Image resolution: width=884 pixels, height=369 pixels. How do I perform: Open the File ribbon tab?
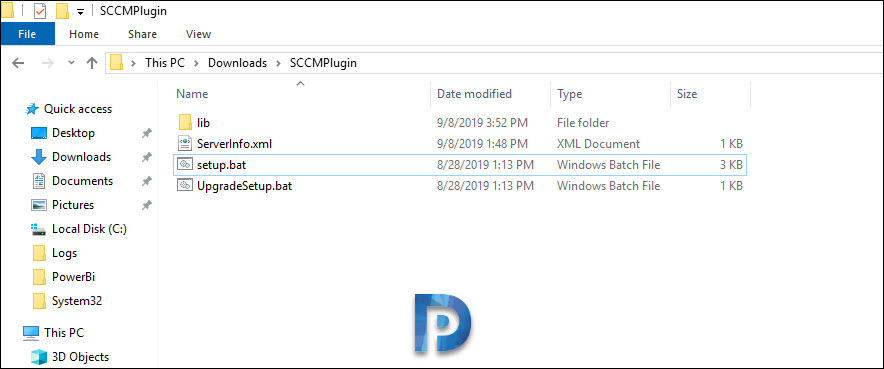(x=27, y=34)
